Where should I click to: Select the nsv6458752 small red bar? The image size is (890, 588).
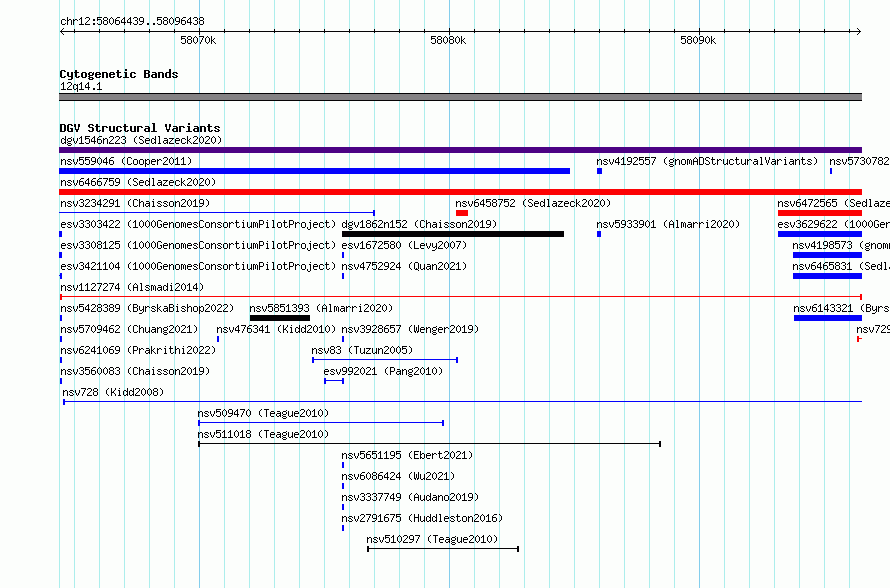tap(462, 213)
